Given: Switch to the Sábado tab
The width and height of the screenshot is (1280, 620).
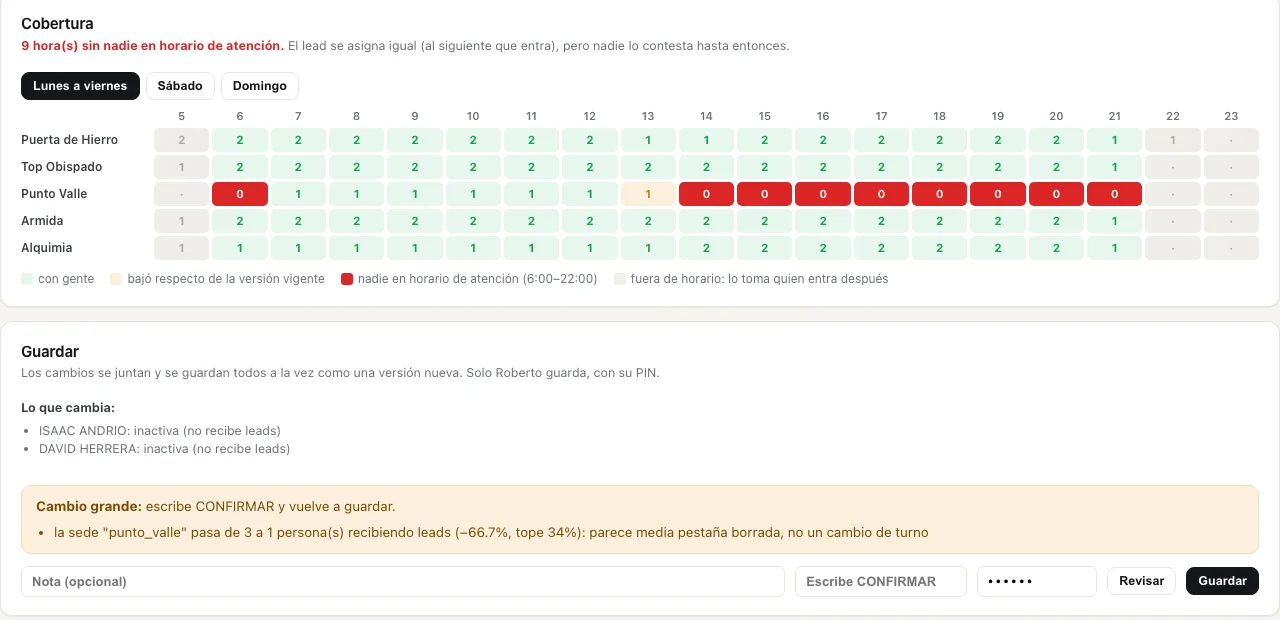Looking at the screenshot, I should pos(180,86).
